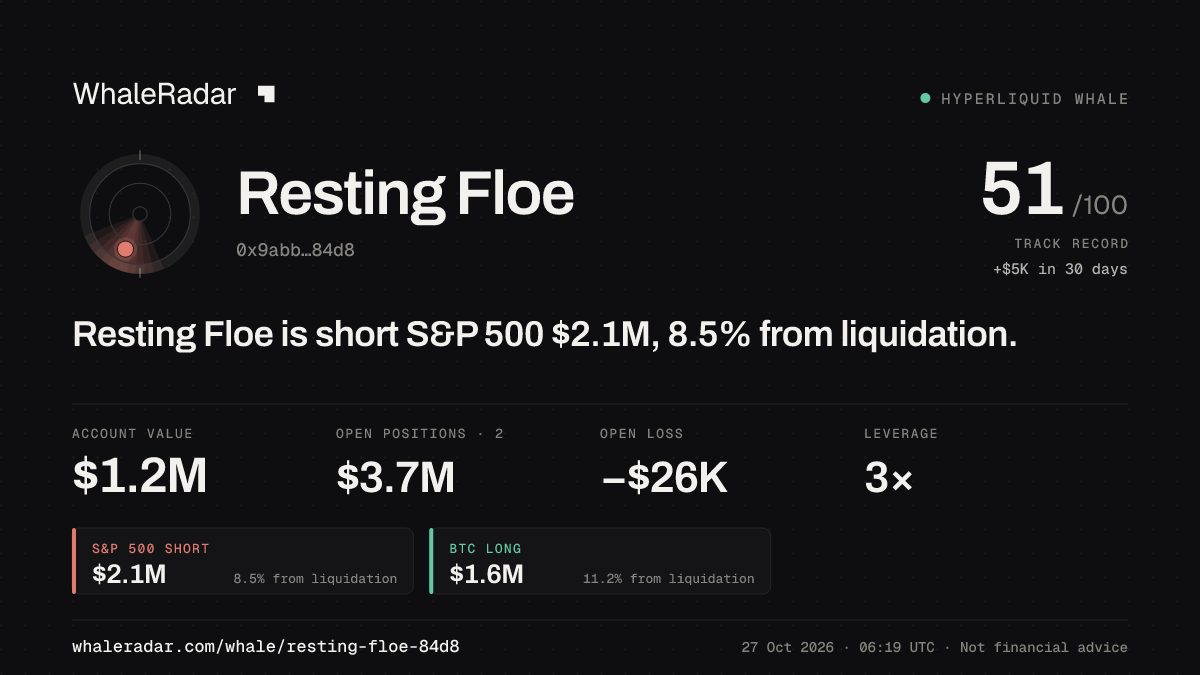The image size is (1200, 675).
Task: Click the $3.7M open positions value
Action: [396, 477]
